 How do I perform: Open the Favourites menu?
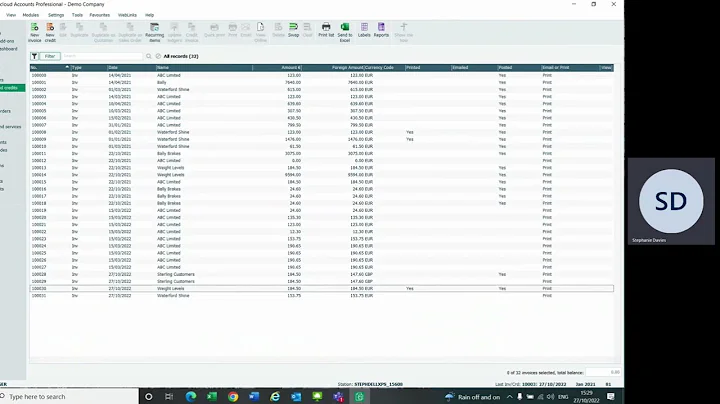click(100, 15)
